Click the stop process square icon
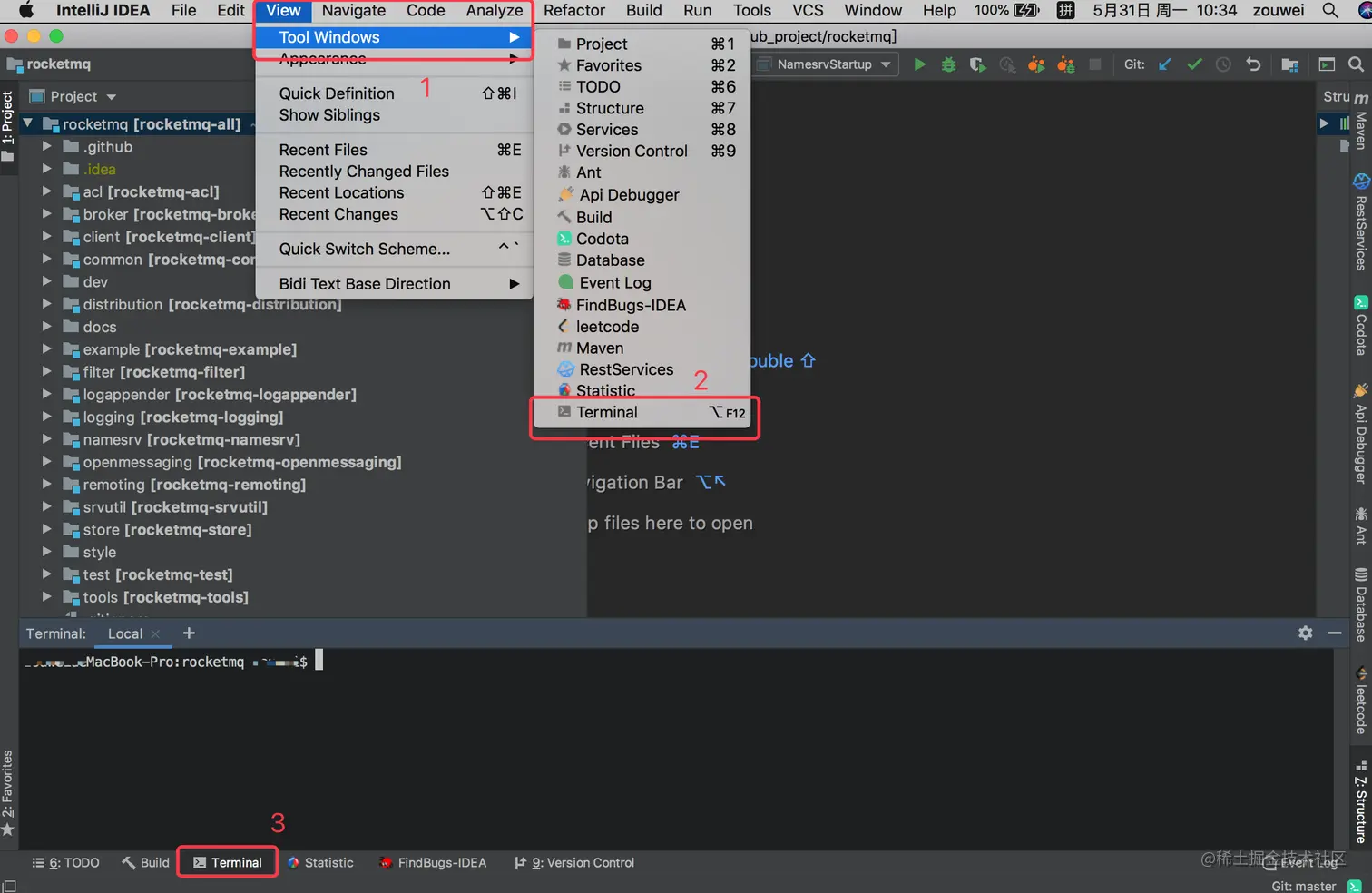Screen dimensions: 1372x893 [1095, 64]
